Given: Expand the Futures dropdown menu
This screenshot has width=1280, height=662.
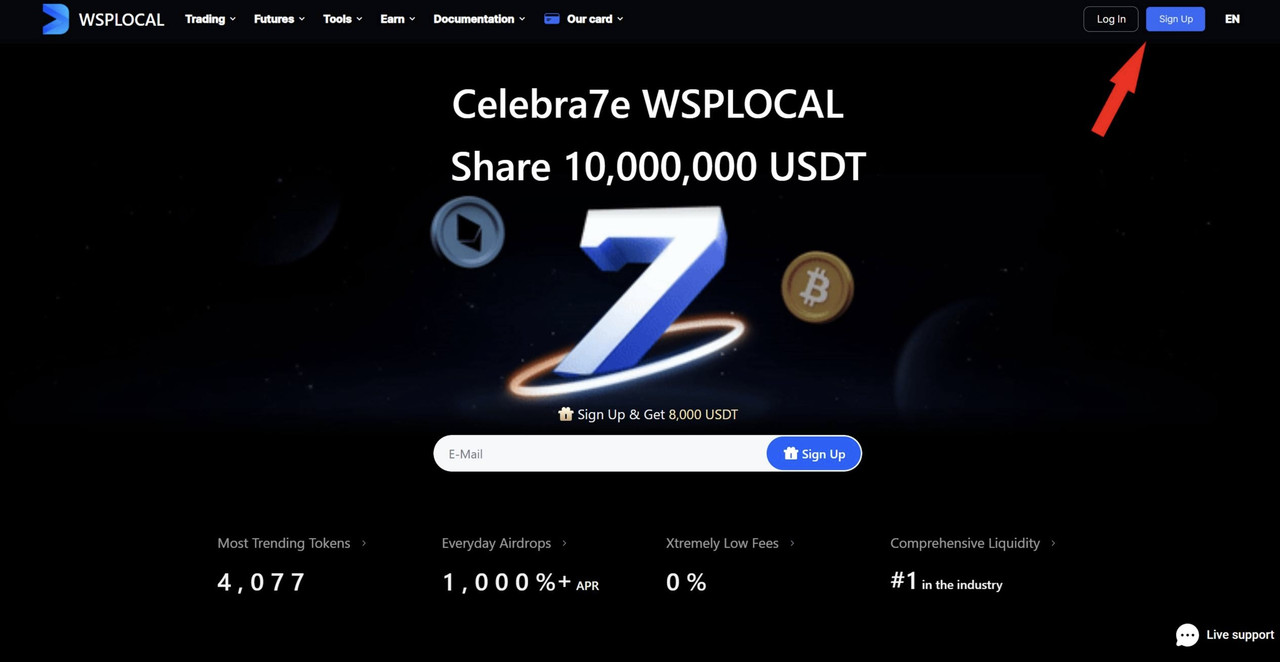Looking at the screenshot, I should pyautogui.click(x=279, y=19).
